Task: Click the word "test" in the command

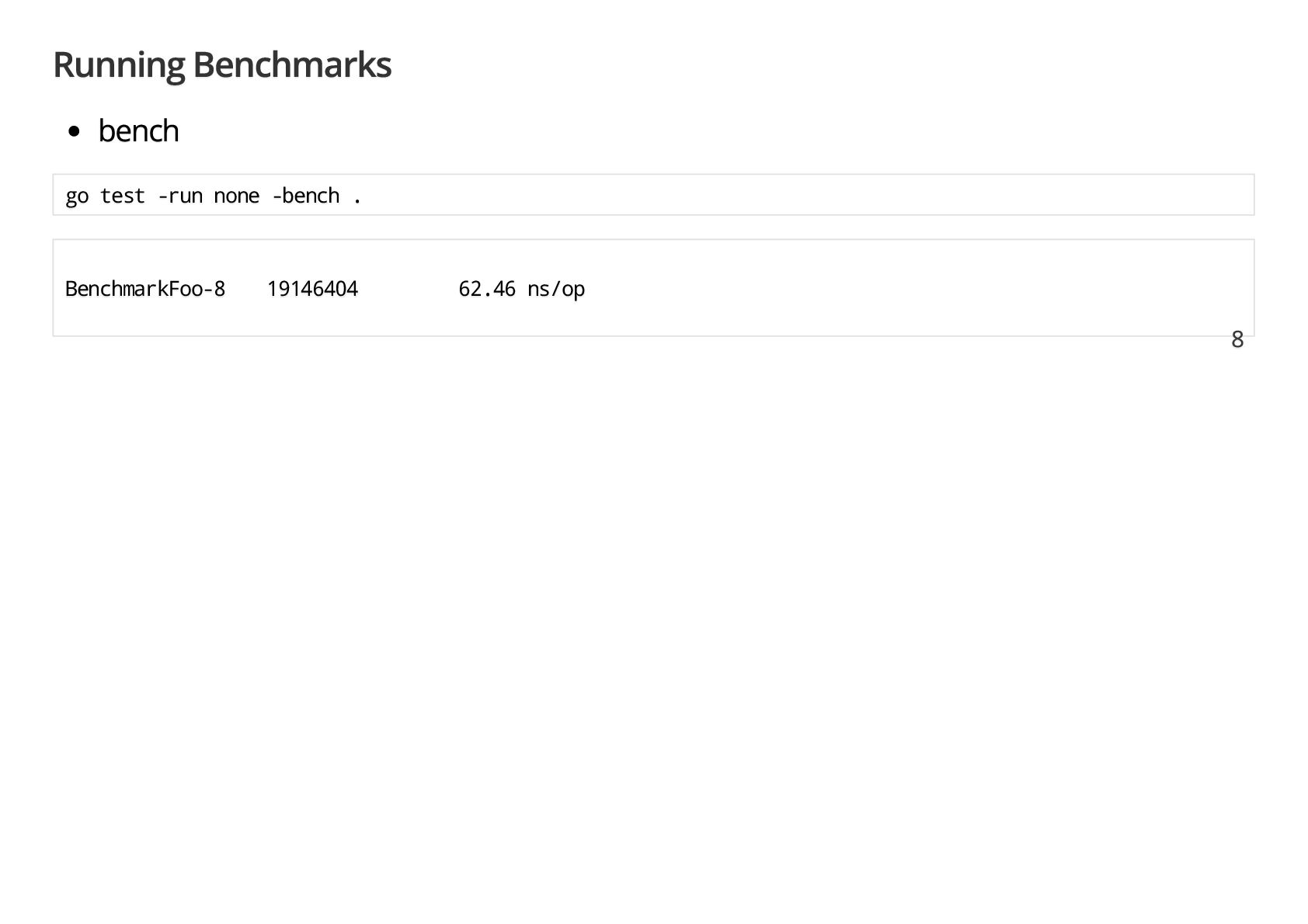Action: click(x=122, y=196)
